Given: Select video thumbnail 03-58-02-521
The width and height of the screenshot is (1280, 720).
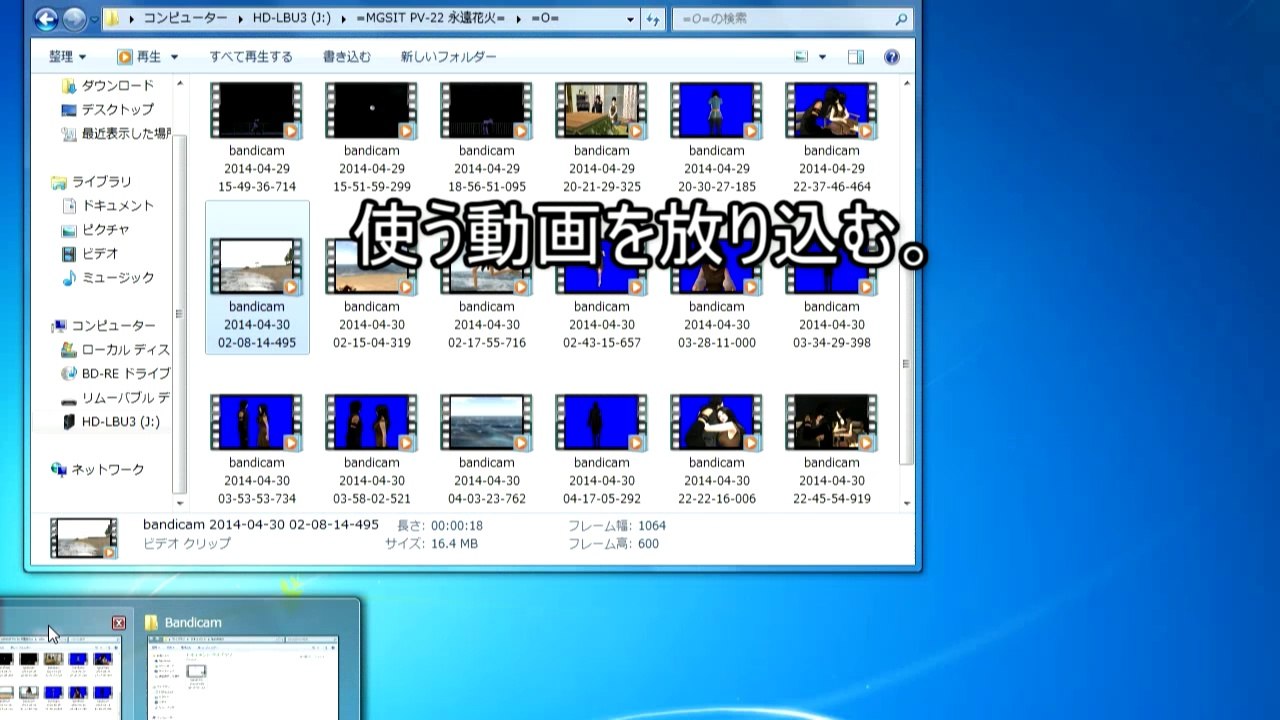Looking at the screenshot, I should 371,422.
